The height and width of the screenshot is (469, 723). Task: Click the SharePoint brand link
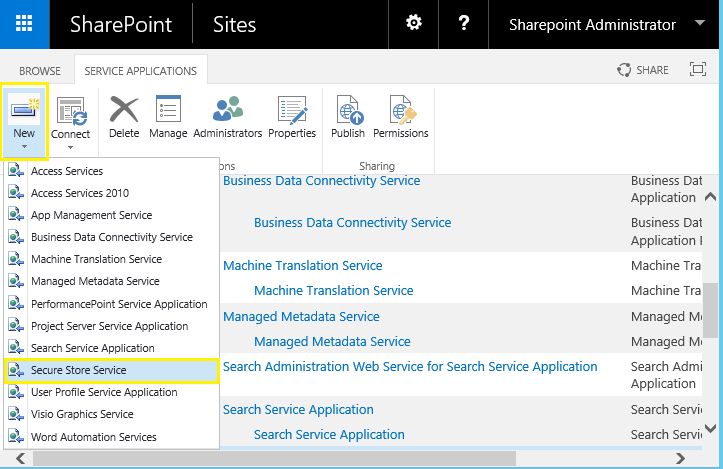pyautogui.click(x=121, y=24)
